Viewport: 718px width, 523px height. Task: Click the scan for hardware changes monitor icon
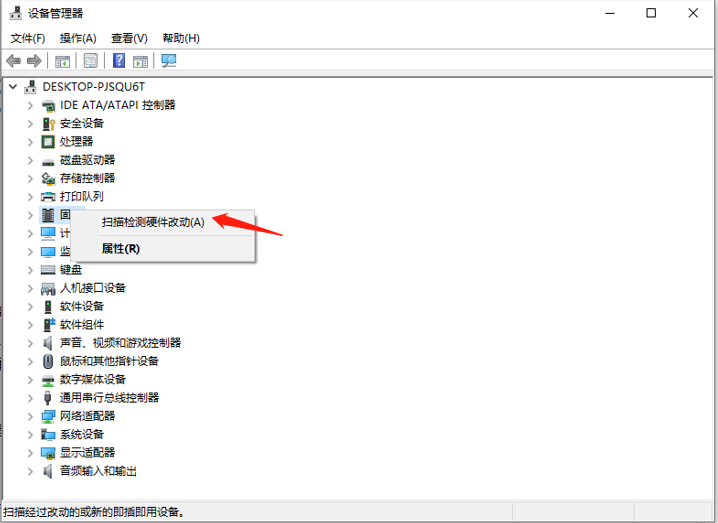(x=169, y=61)
